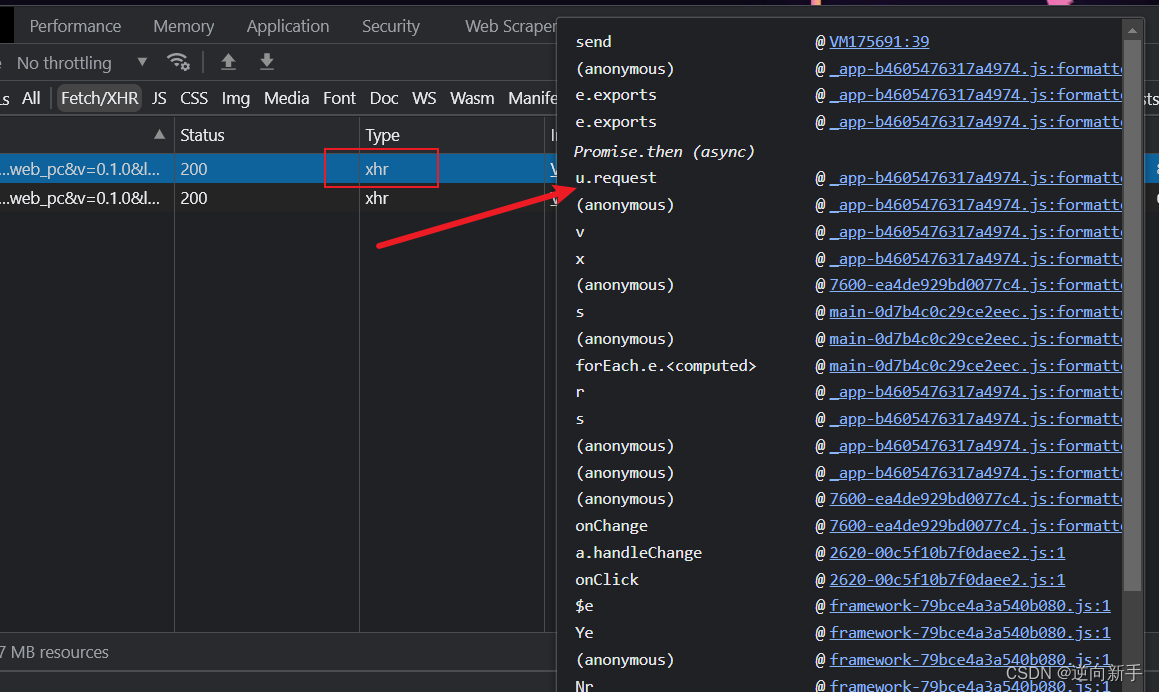The width and height of the screenshot is (1159, 692).
Task: Click the scrollbar up arrow in stack popup
Action: pos(1132,30)
